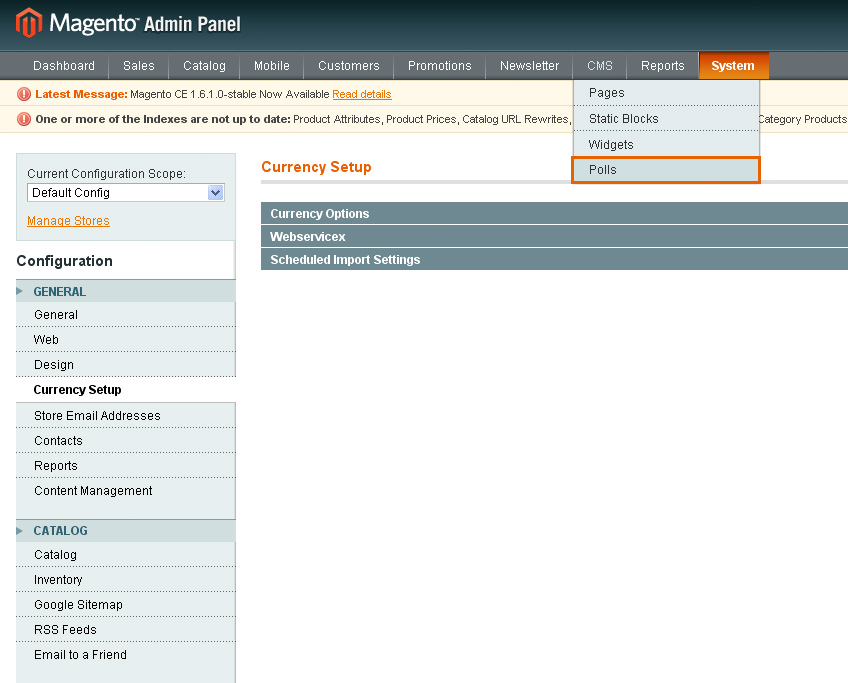Viewport: 848px width, 683px height.
Task: Open the Promotions menu
Action: 440,66
